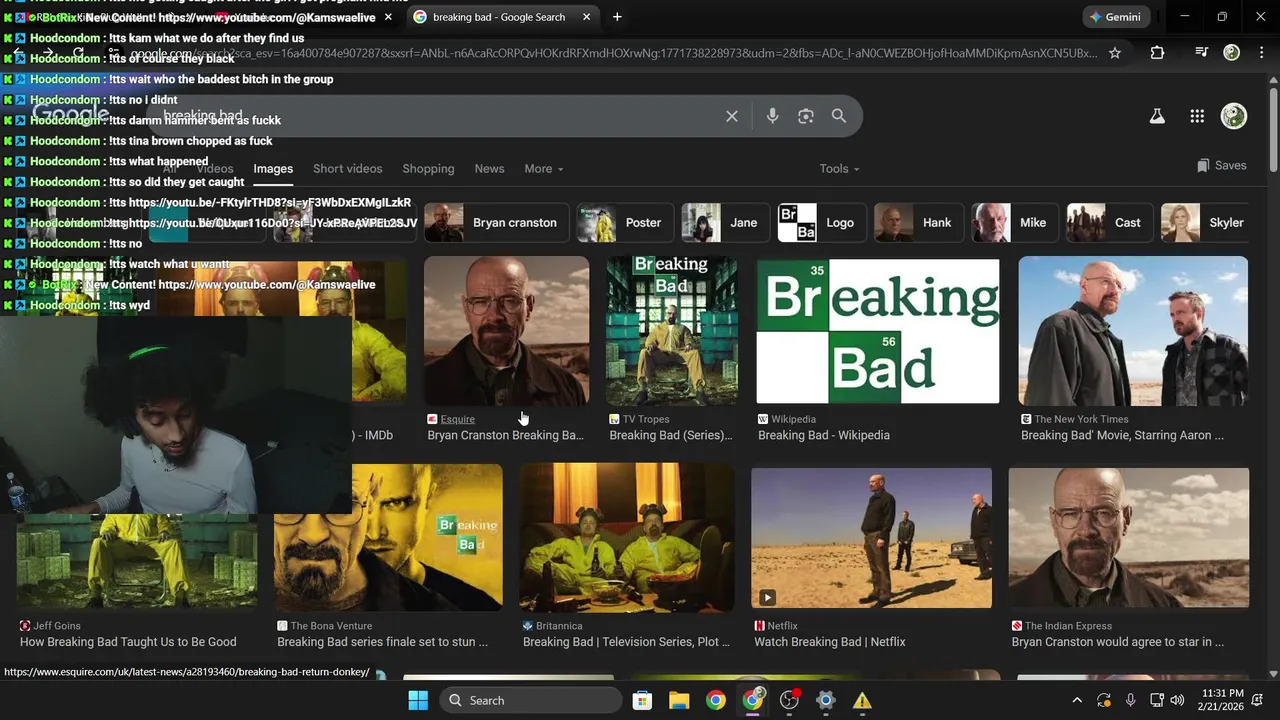Open the Settings gear in the taskbar

coord(825,700)
